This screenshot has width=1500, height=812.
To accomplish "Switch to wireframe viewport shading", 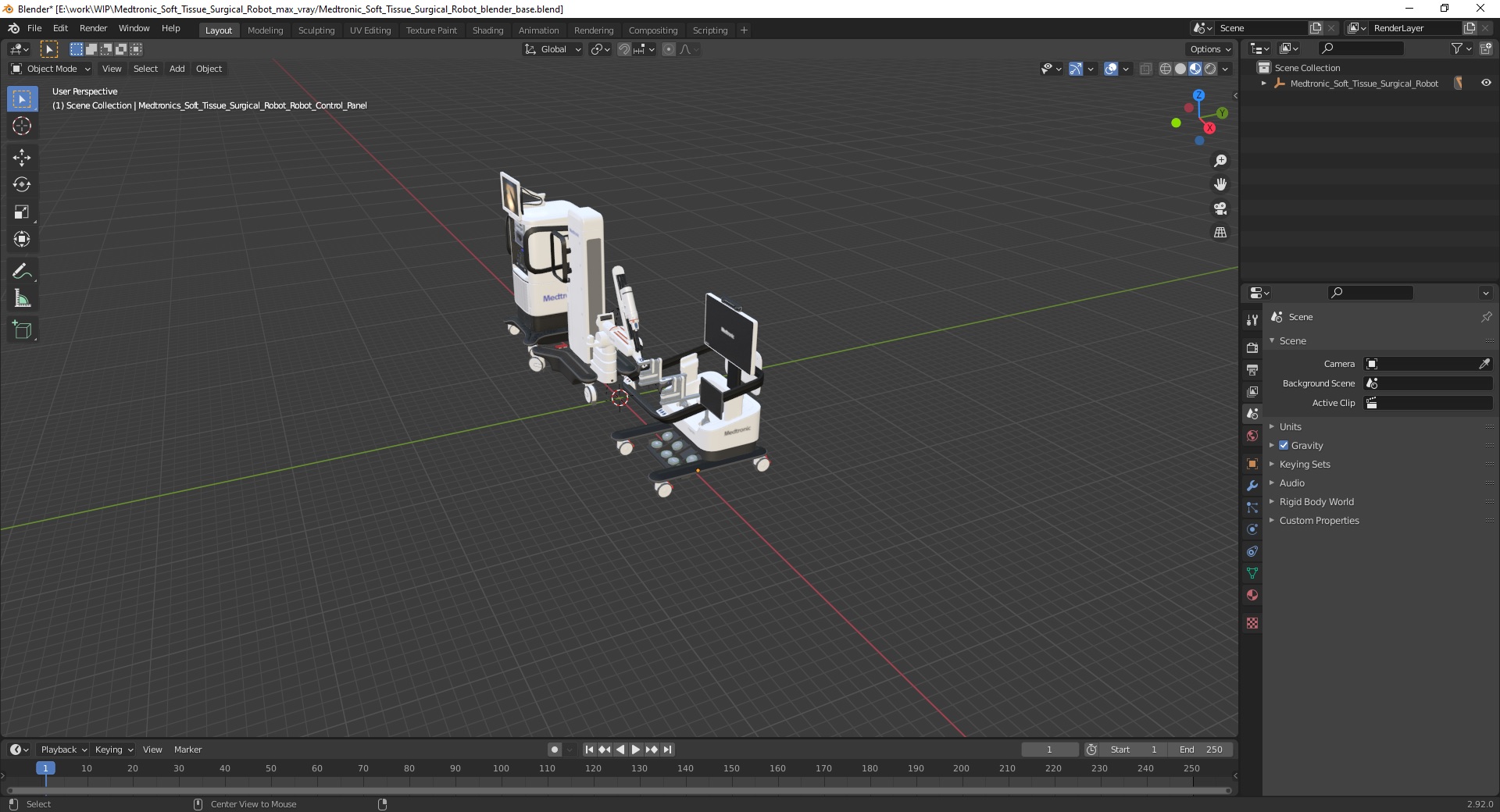I will [1166, 69].
